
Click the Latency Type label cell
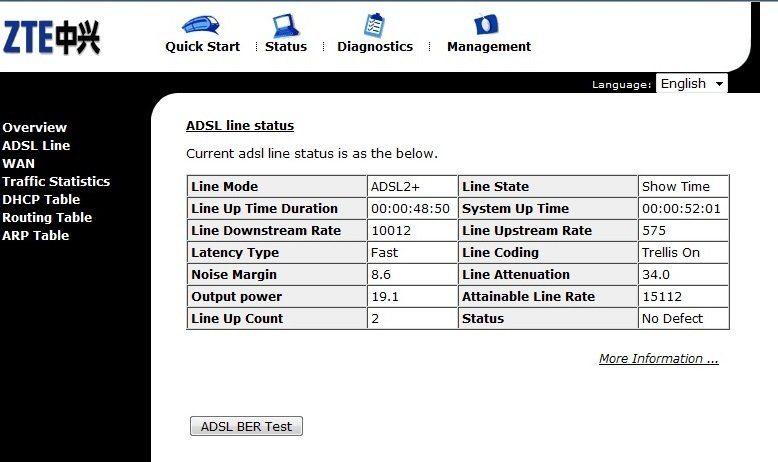(x=277, y=253)
